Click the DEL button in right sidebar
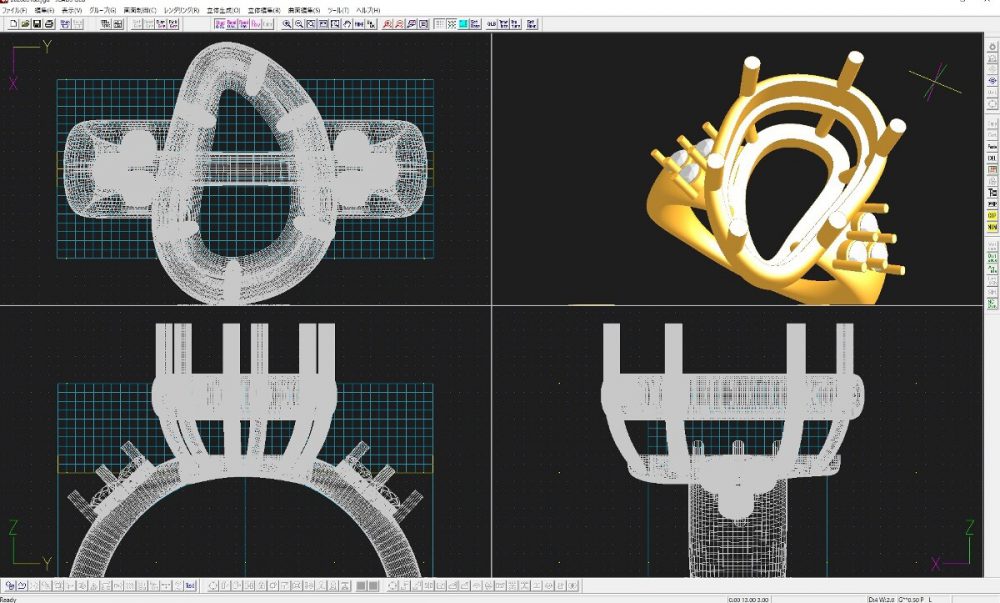Screen dimensions: 1000x603 tap(992, 157)
